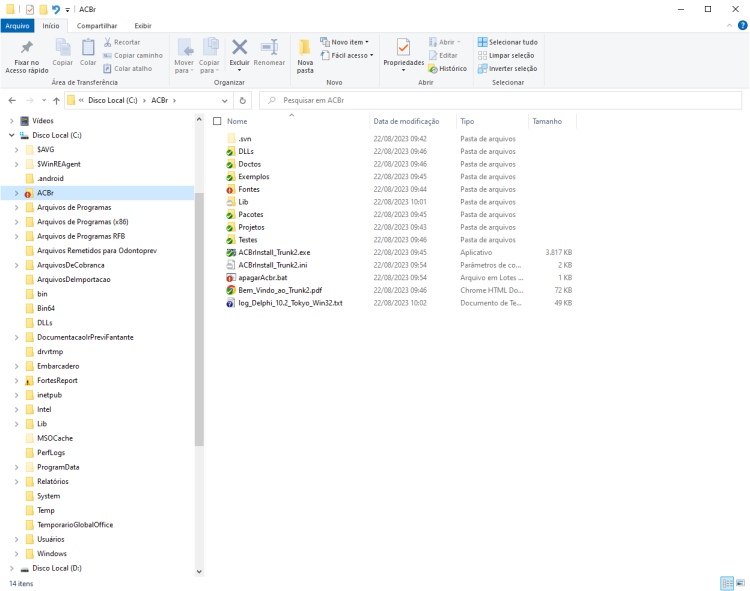Create a Nova pasta
The width and height of the screenshot is (750, 591).
click(305, 56)
